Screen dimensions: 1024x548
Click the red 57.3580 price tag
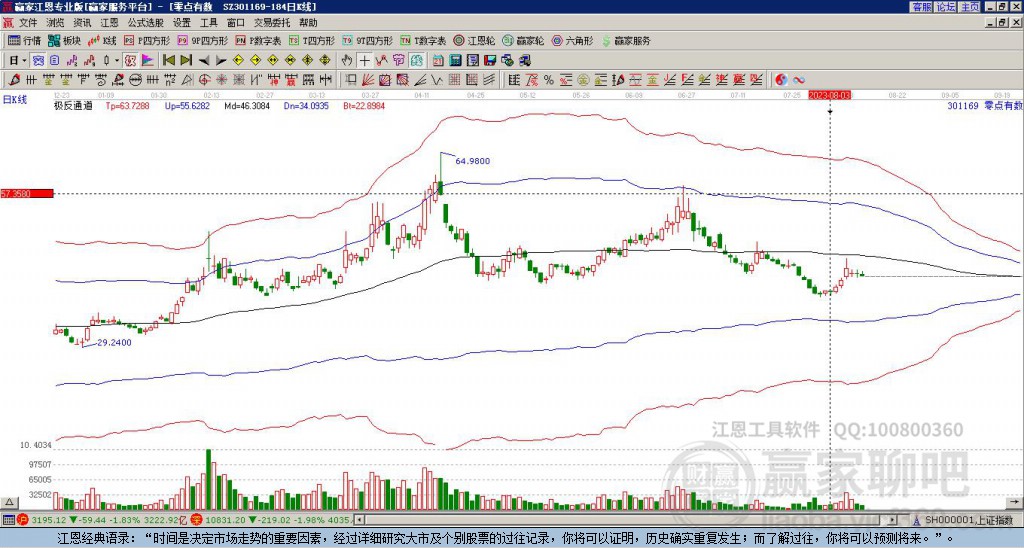click(27, 193)
